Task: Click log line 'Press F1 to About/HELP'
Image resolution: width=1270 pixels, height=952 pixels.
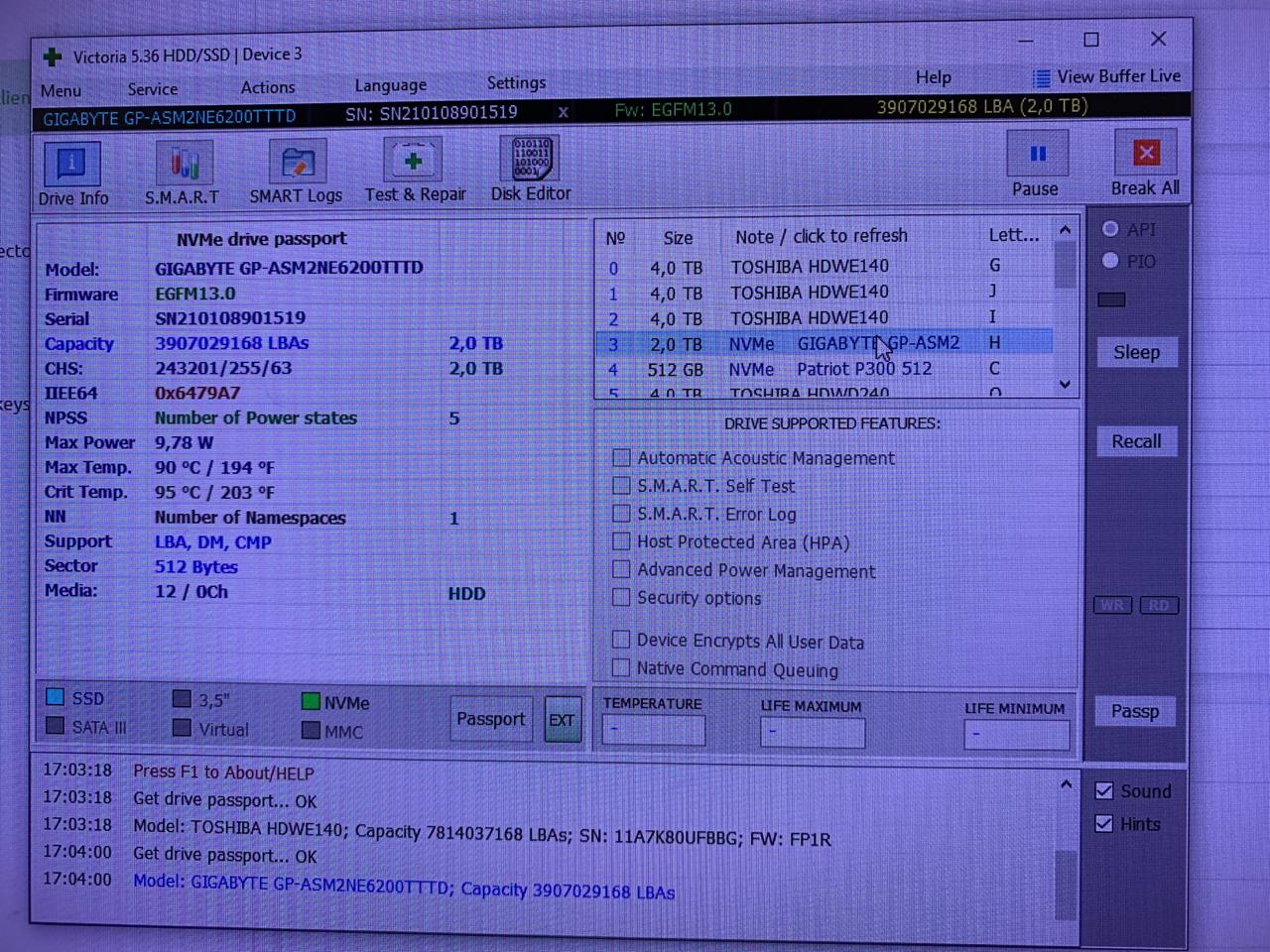Action: (x=223, y=772)
